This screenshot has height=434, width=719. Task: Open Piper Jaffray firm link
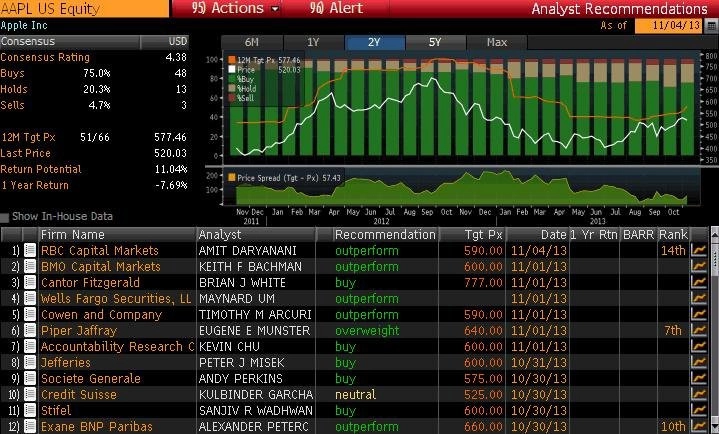[x=79, y=331]
